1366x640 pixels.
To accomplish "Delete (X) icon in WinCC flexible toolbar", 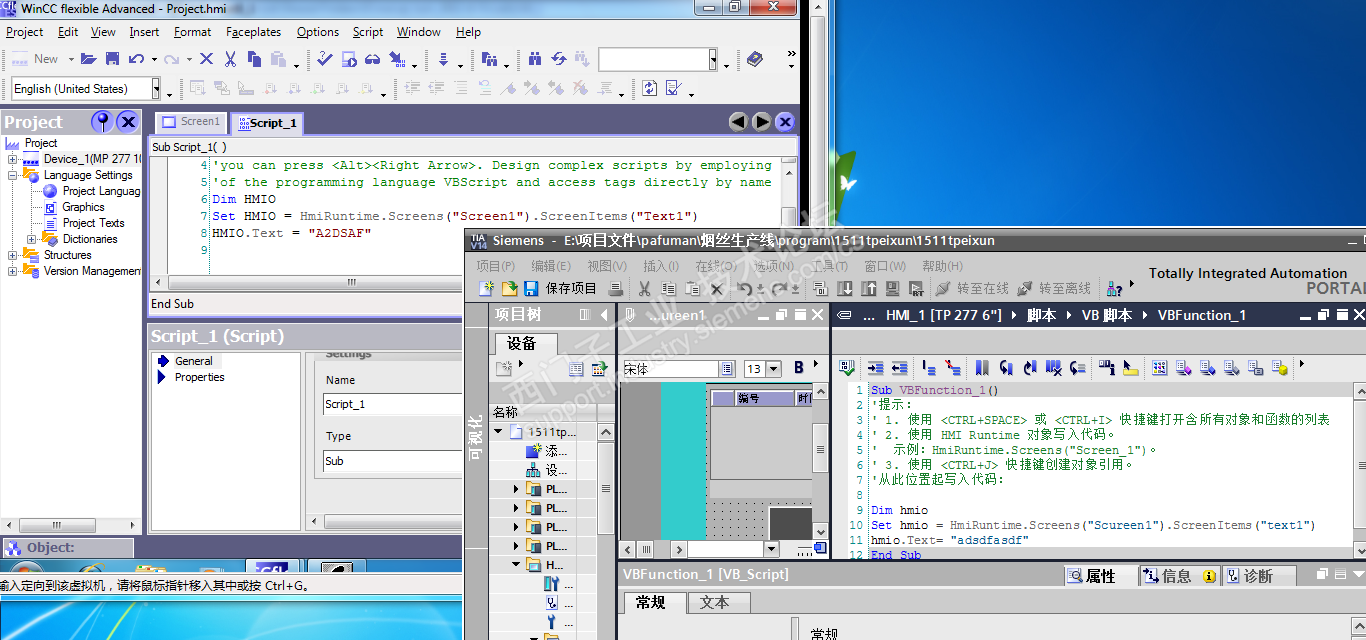I will click(x=206, y=59).
